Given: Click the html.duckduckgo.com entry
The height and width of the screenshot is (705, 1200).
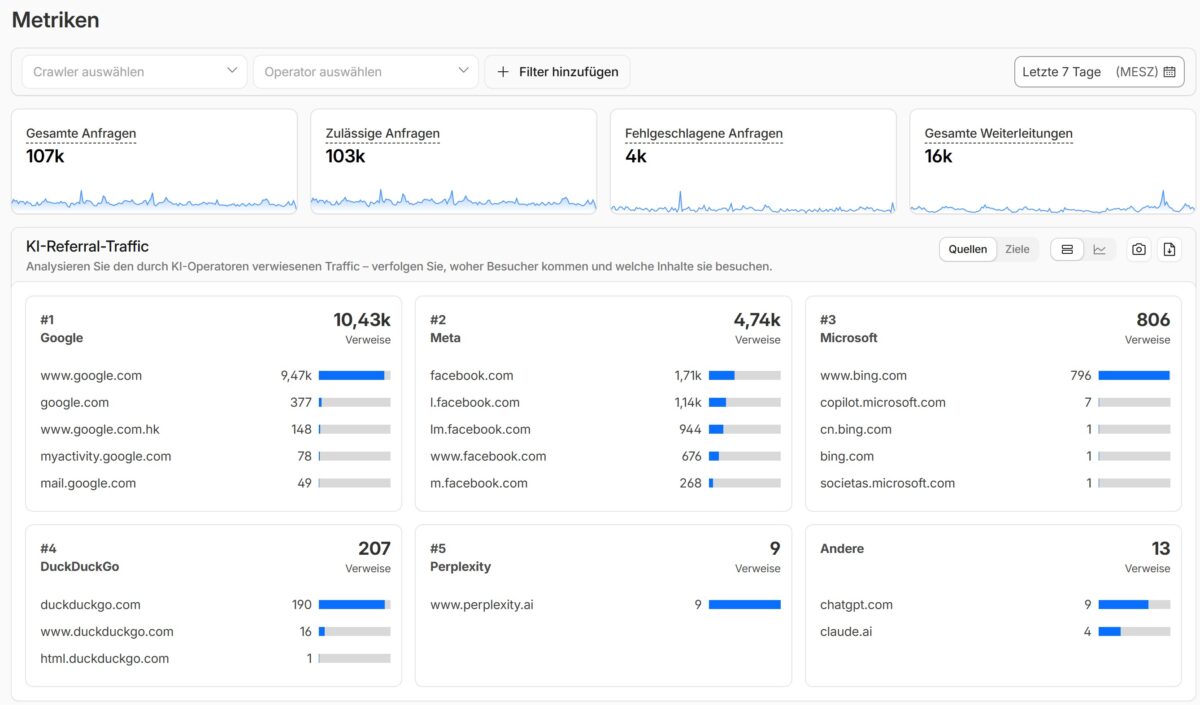Looking at the screenshot, I should [x=105, y=659].
